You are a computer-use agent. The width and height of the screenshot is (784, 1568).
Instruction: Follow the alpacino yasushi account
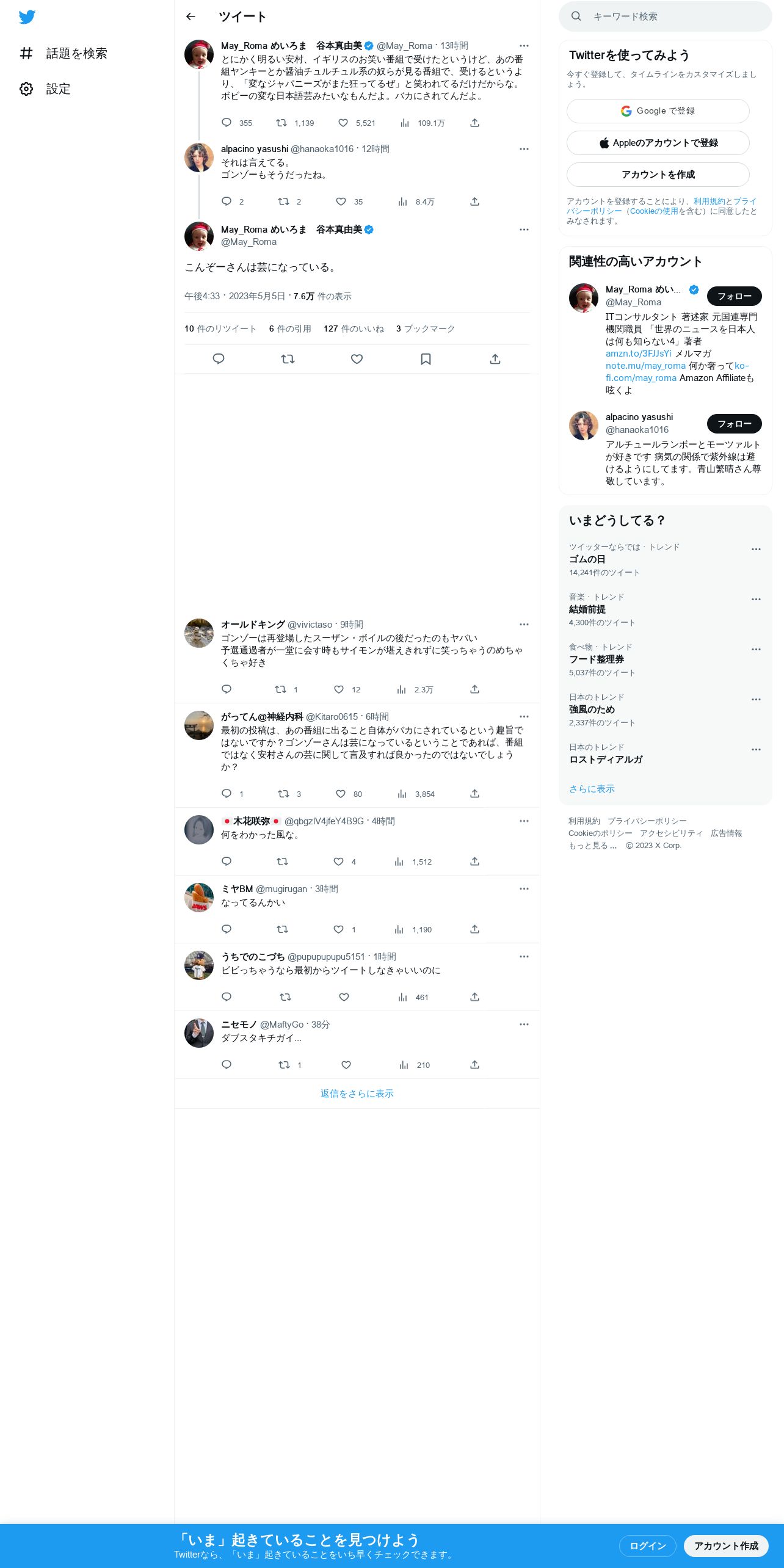pos(734,423)
